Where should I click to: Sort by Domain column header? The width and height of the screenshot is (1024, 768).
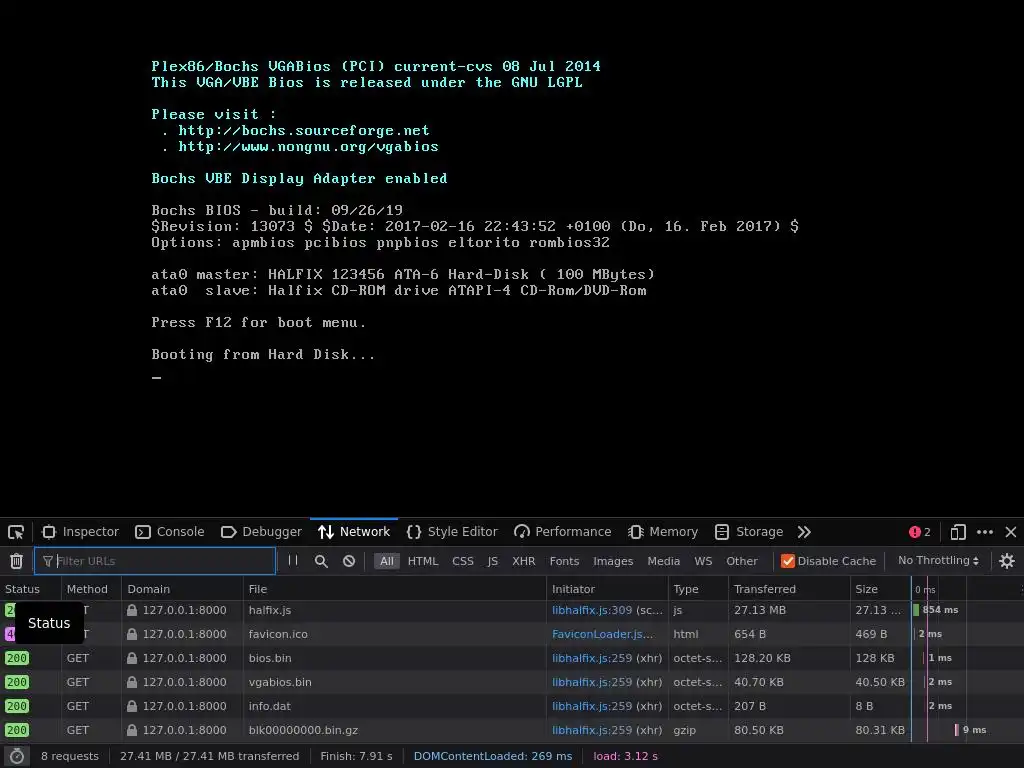tap(182, 589)
